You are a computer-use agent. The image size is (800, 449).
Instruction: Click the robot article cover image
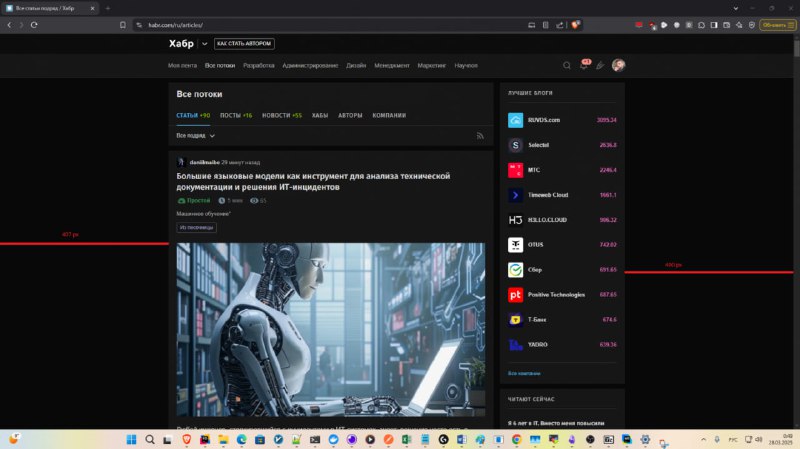tap(331, 329)
